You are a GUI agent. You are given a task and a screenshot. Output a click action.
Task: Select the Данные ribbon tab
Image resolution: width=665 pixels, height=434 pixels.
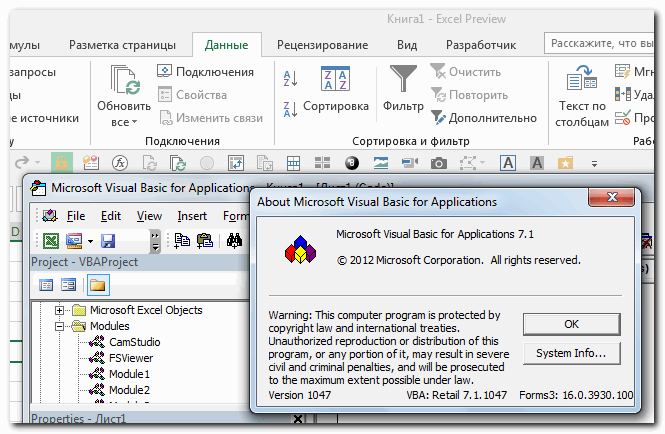(x=226, y=45)
